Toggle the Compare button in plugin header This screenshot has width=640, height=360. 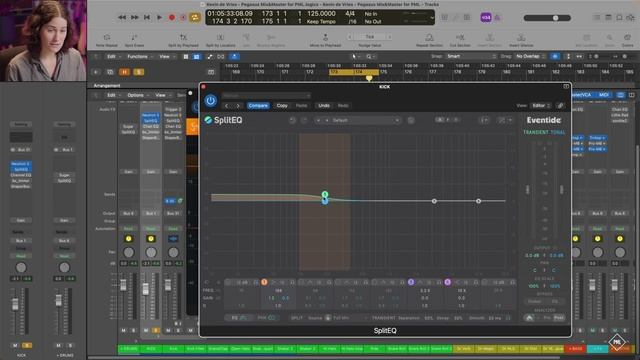tap(258, 106)
